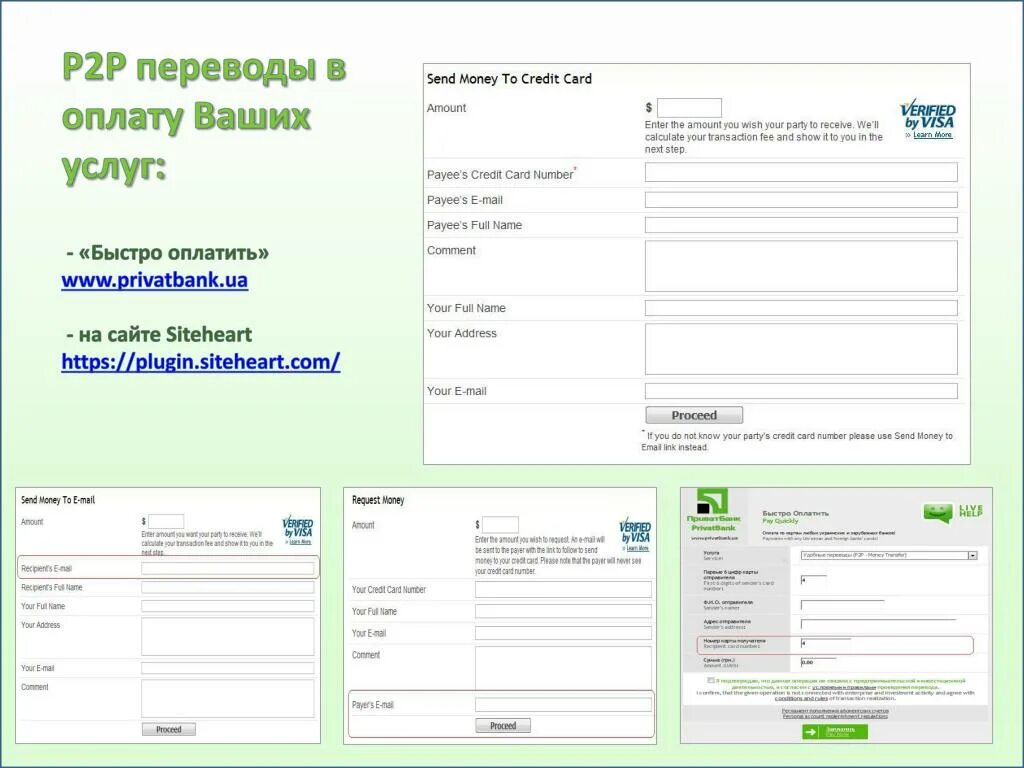This screenshot has height=768, width=1024.
Task: Focus the Your Credit Card Number field
Action: coord(563,590)
